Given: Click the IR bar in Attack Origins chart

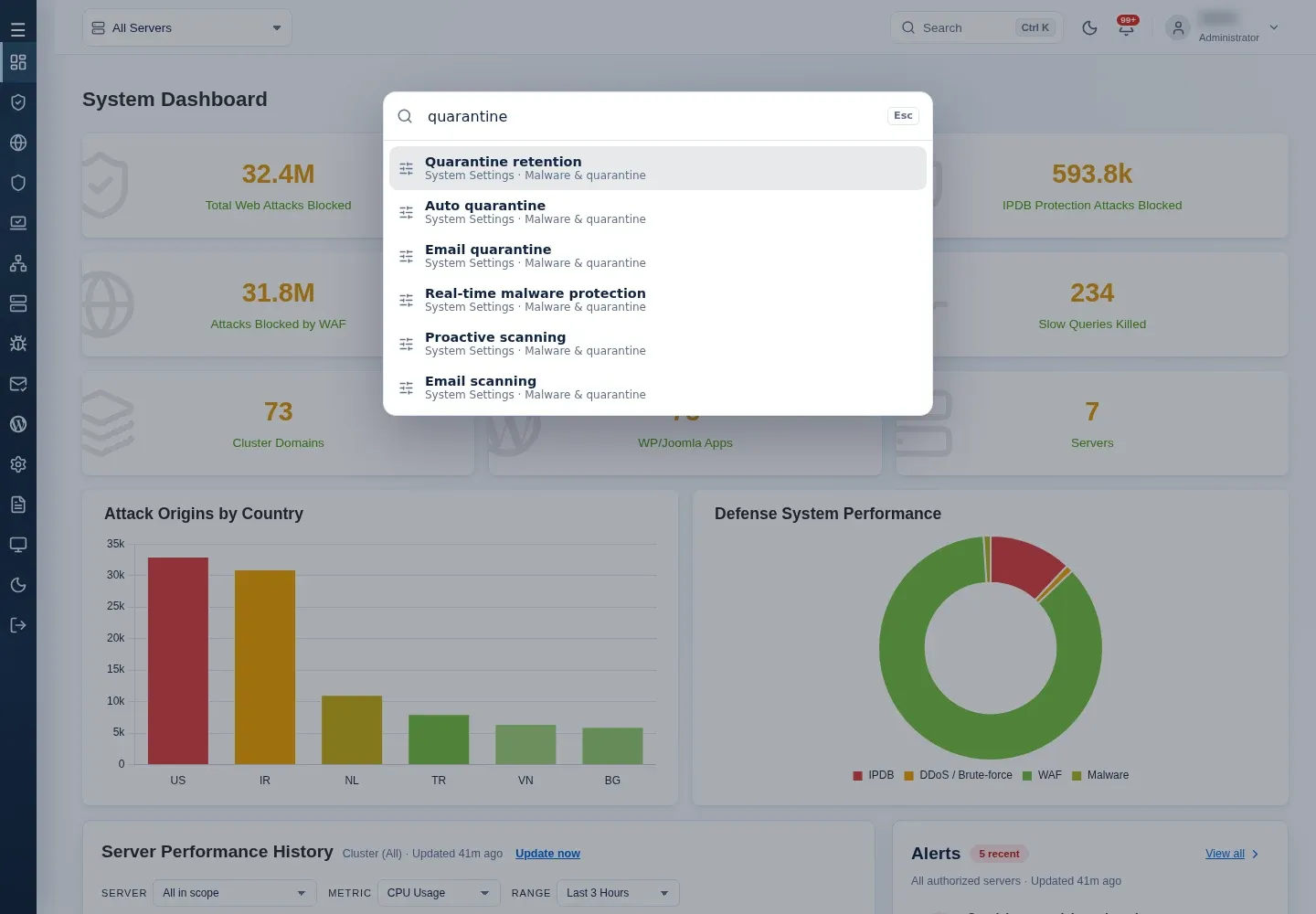Looking at the screenshot, I should point(265,667).
